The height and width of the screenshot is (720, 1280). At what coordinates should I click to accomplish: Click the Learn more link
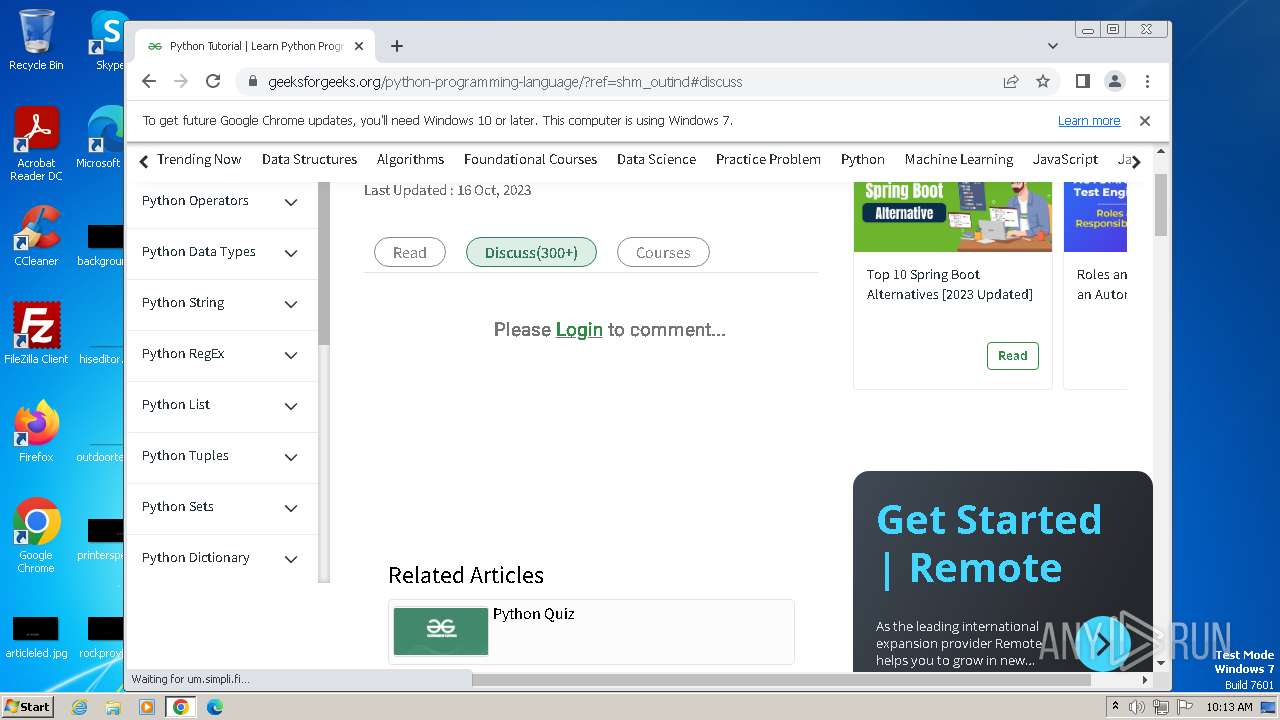click(x=1089, y=121)
